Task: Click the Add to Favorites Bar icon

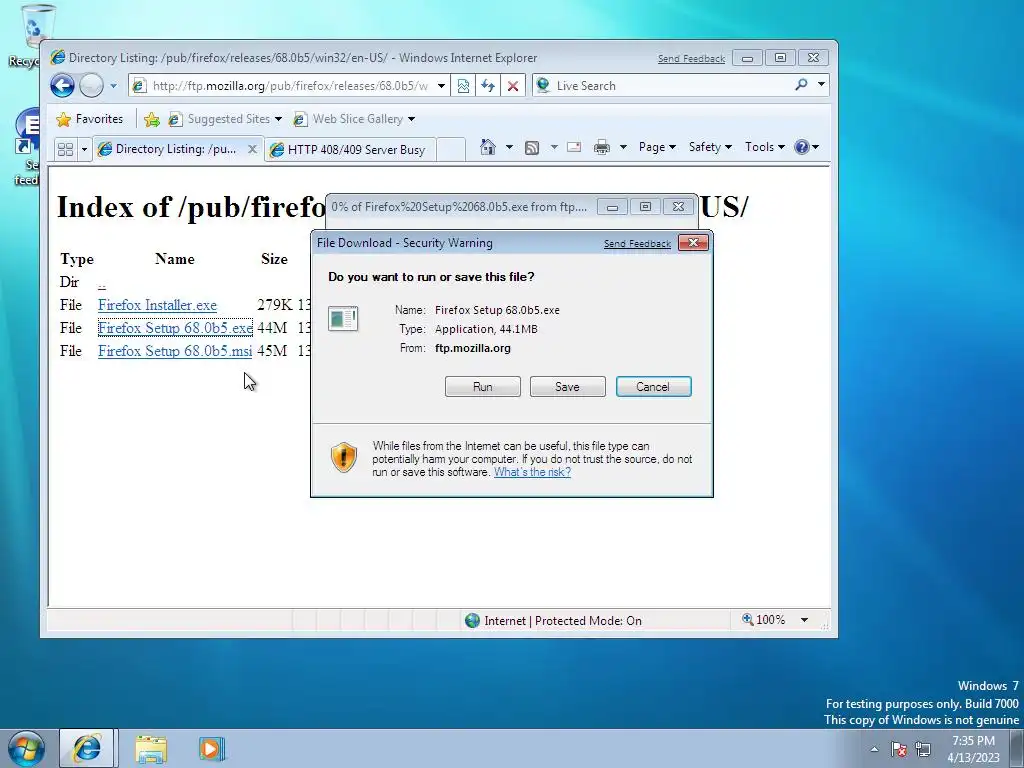Action: click(x=152, y=119)
